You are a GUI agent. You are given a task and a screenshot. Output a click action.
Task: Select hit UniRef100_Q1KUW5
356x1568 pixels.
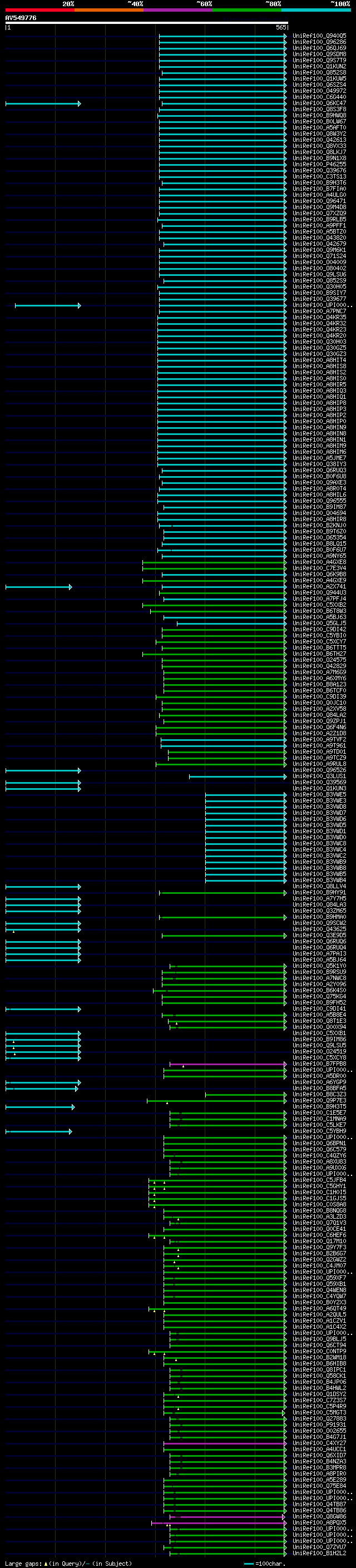319,78
